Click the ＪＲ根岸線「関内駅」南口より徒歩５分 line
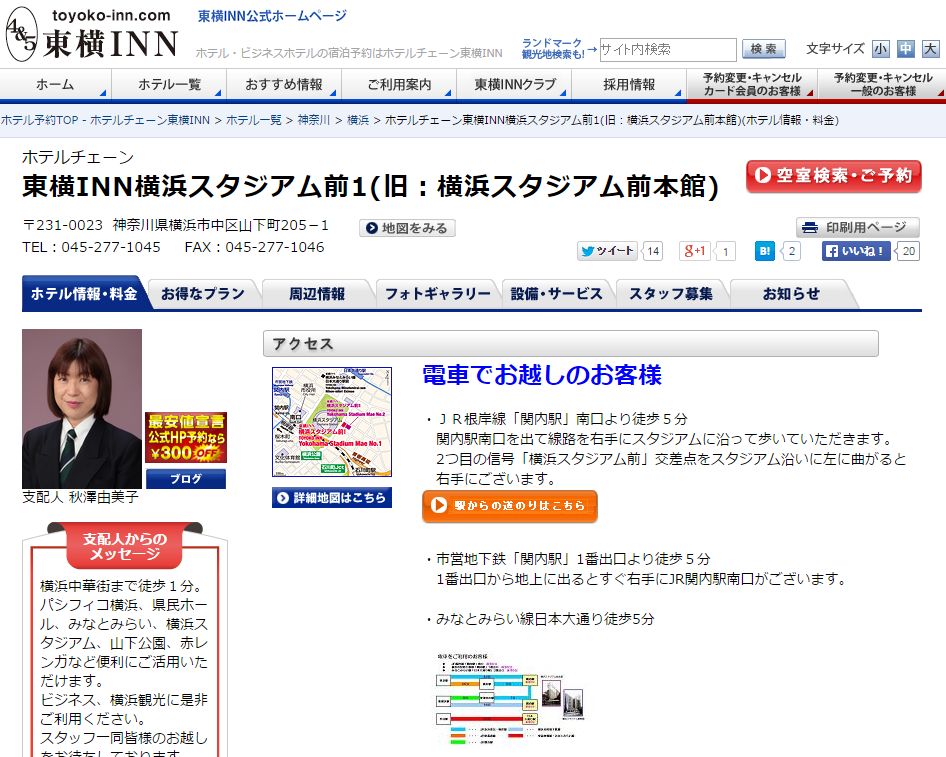 (557, 419)
